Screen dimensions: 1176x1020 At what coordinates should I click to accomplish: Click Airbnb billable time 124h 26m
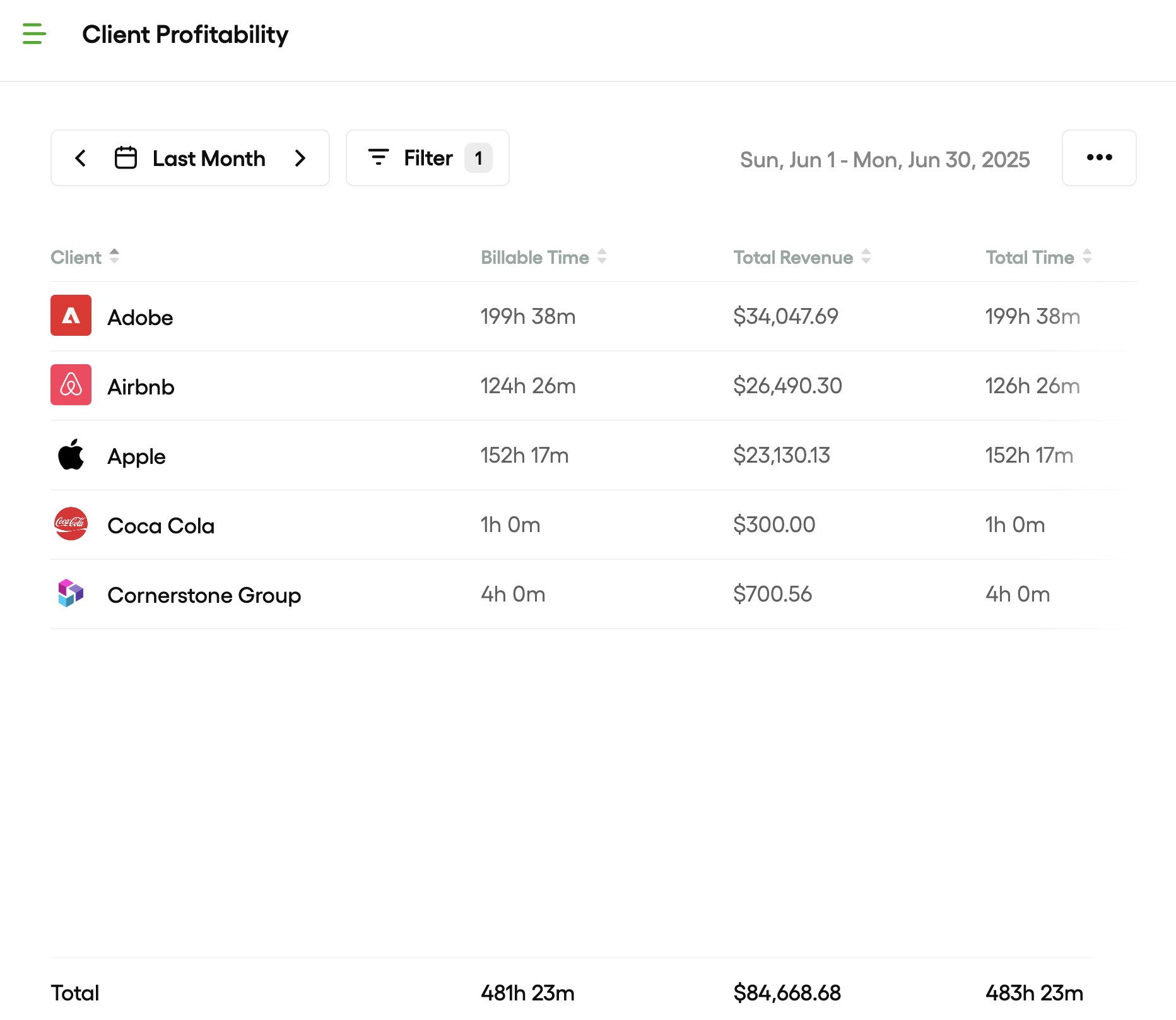(528, 386)
